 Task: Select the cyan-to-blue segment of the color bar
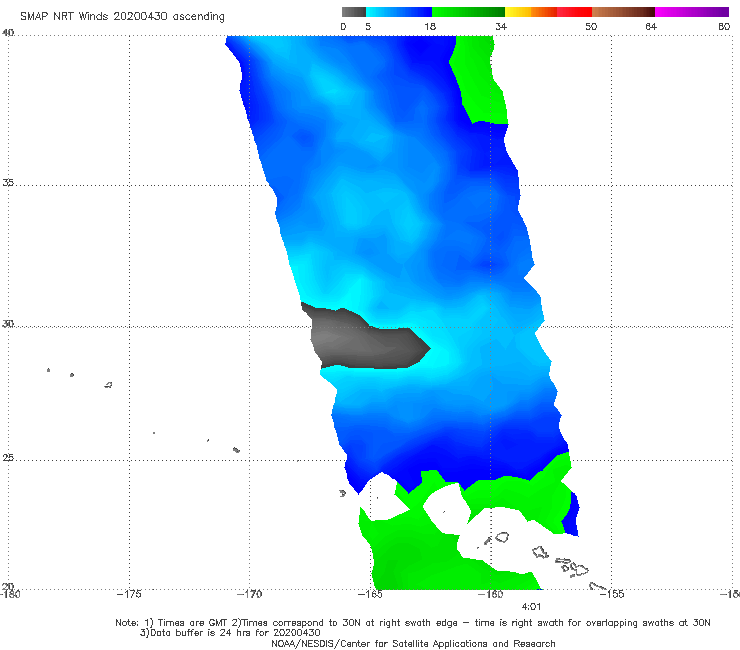pos(399,12)
